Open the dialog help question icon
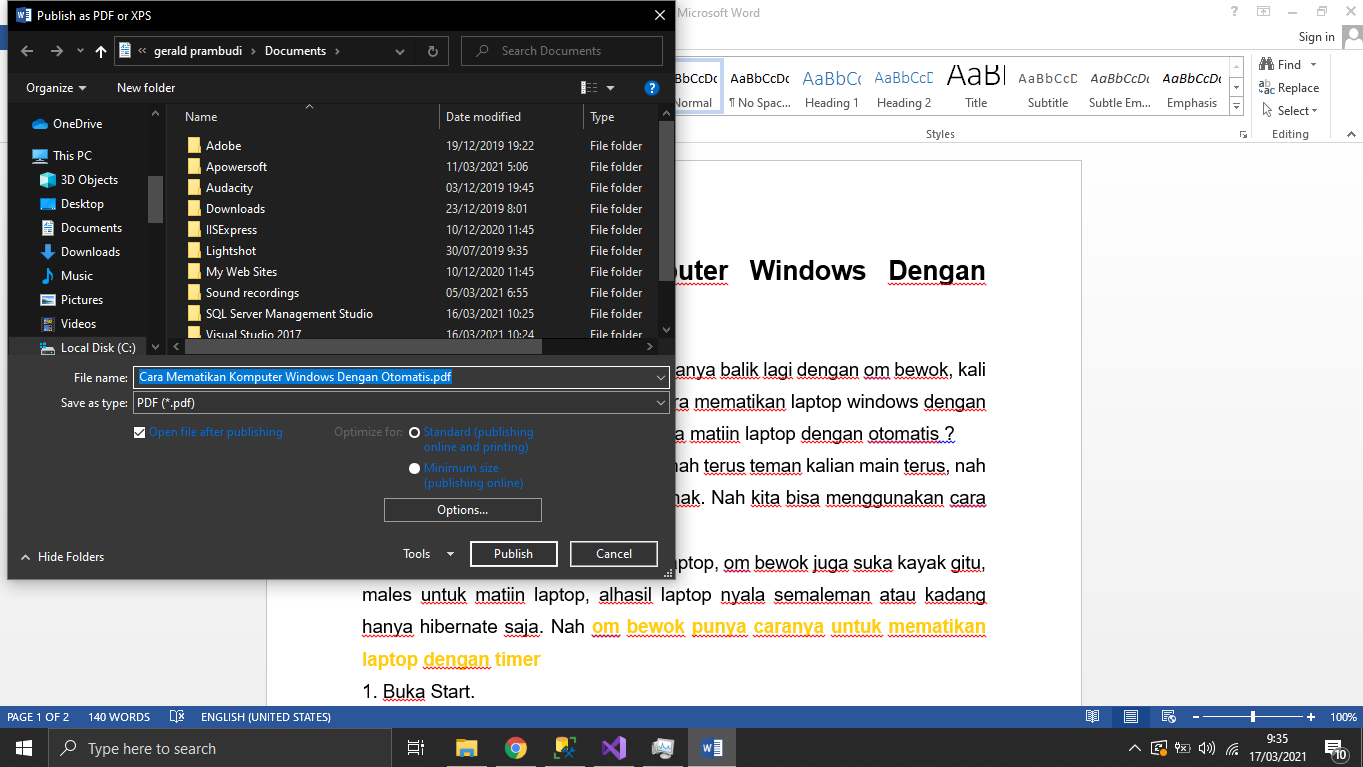This screenshot has height=767, width=1363. click(x=652, y=88)
